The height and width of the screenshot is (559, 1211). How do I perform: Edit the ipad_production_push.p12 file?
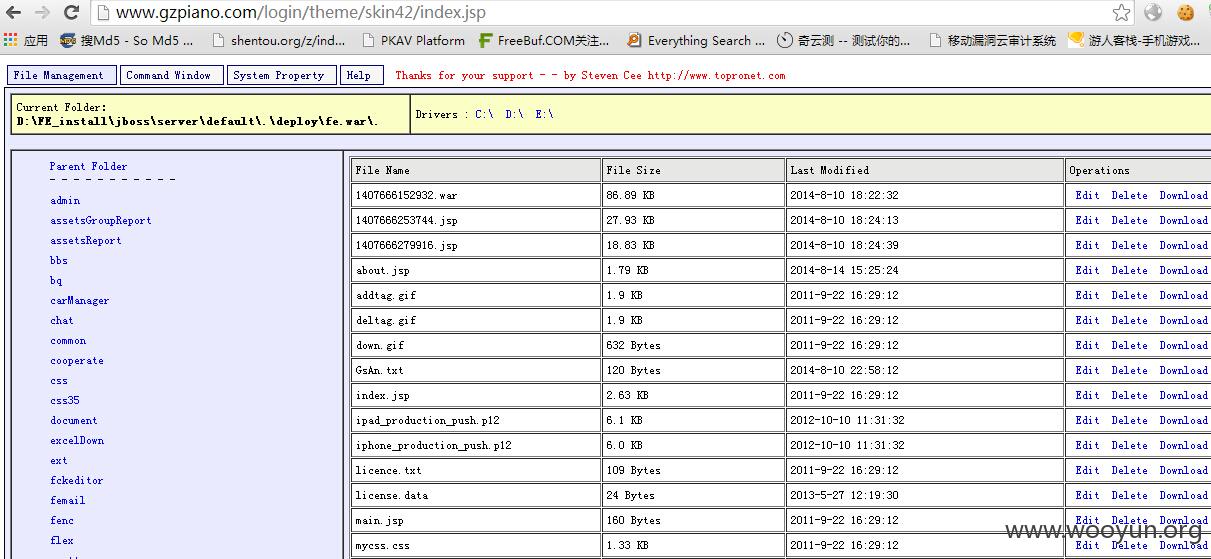(1087, 421)
